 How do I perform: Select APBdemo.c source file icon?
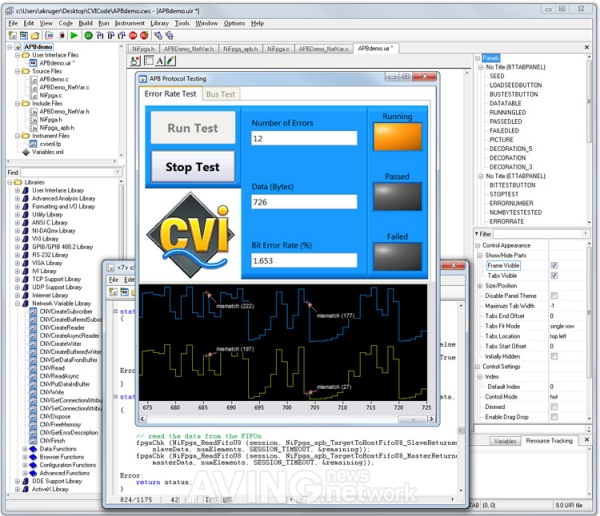34,79
